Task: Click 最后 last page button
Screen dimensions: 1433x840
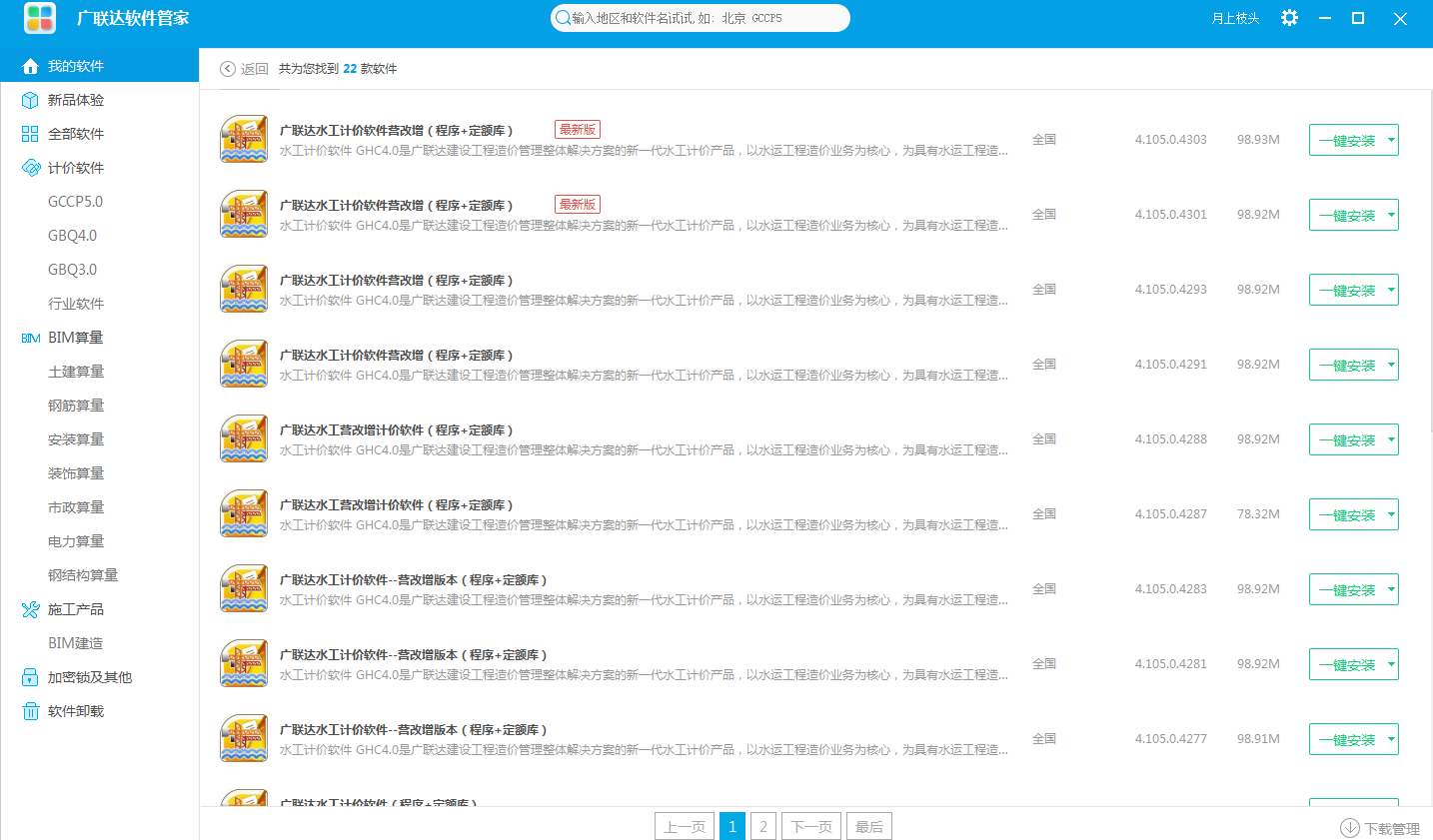Action: coord(869,826)
